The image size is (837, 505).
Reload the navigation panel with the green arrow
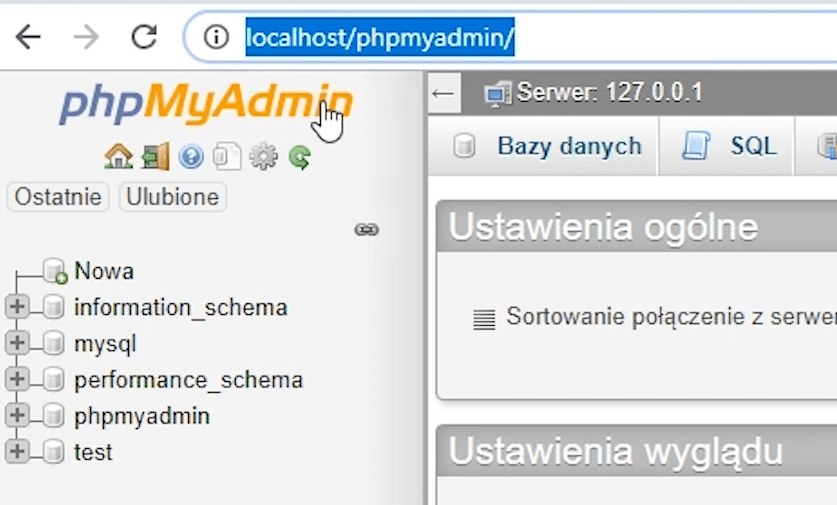coord(299,157)
